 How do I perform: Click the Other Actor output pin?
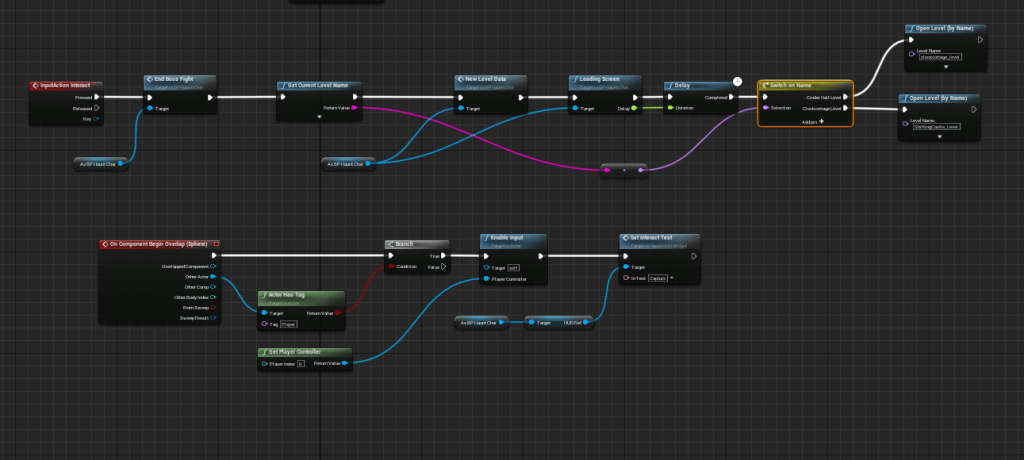[x=217, y=277]
